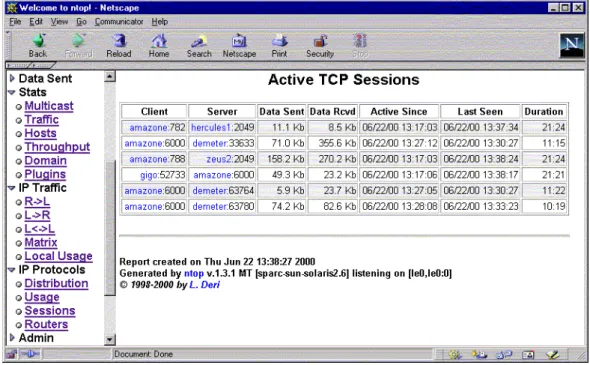Open the Domain link
The width and height of the screenshot is (590, 365).
[x=46, y=161]
